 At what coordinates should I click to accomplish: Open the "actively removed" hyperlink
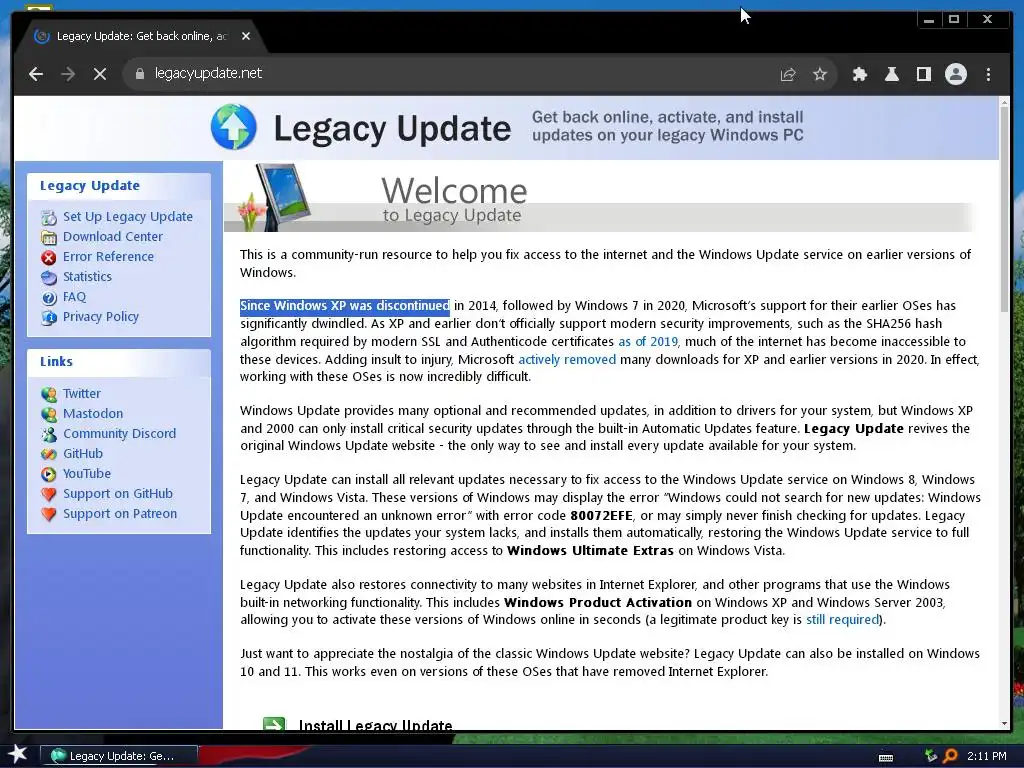point(567,360)
